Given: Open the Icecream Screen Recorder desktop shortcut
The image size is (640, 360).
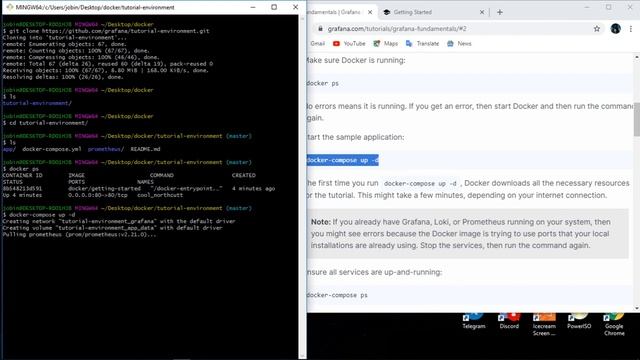Looking at the screenshot, I should (x=544, y=325).
